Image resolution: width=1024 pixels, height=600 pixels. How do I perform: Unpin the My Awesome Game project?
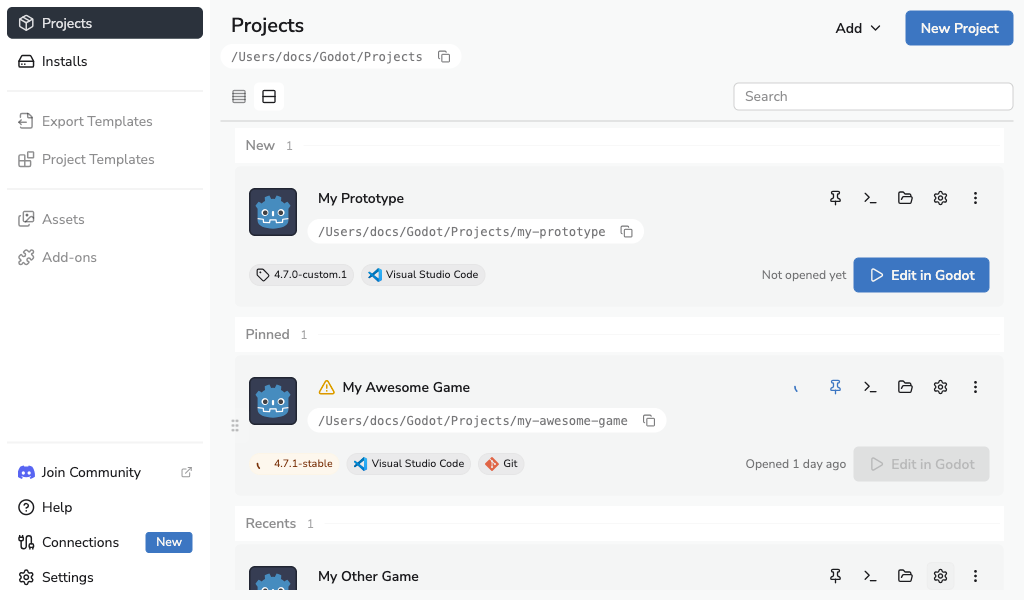click(x=835, y=387)
